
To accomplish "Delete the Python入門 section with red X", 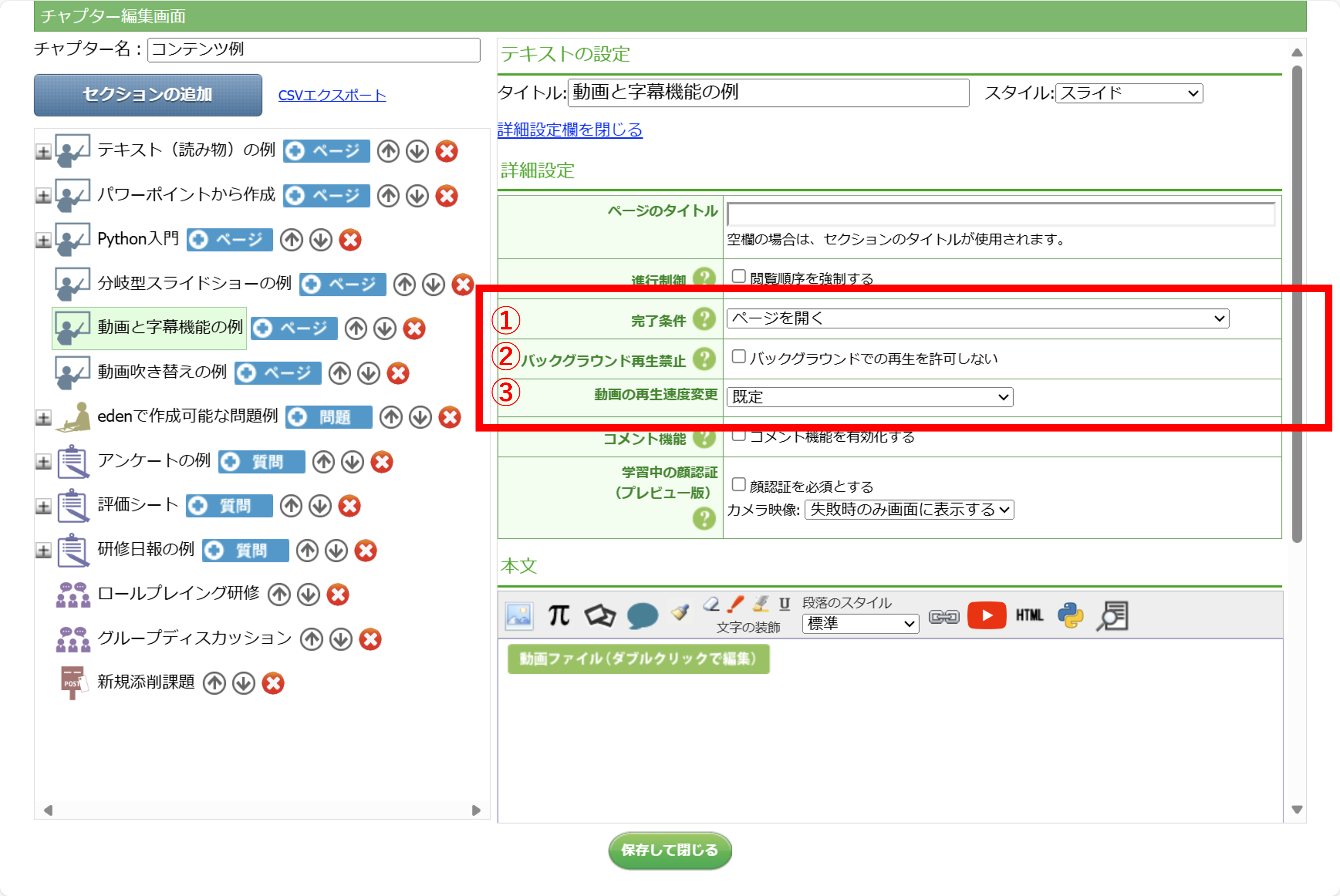I will pyautogui.click(x=350, y=240).
